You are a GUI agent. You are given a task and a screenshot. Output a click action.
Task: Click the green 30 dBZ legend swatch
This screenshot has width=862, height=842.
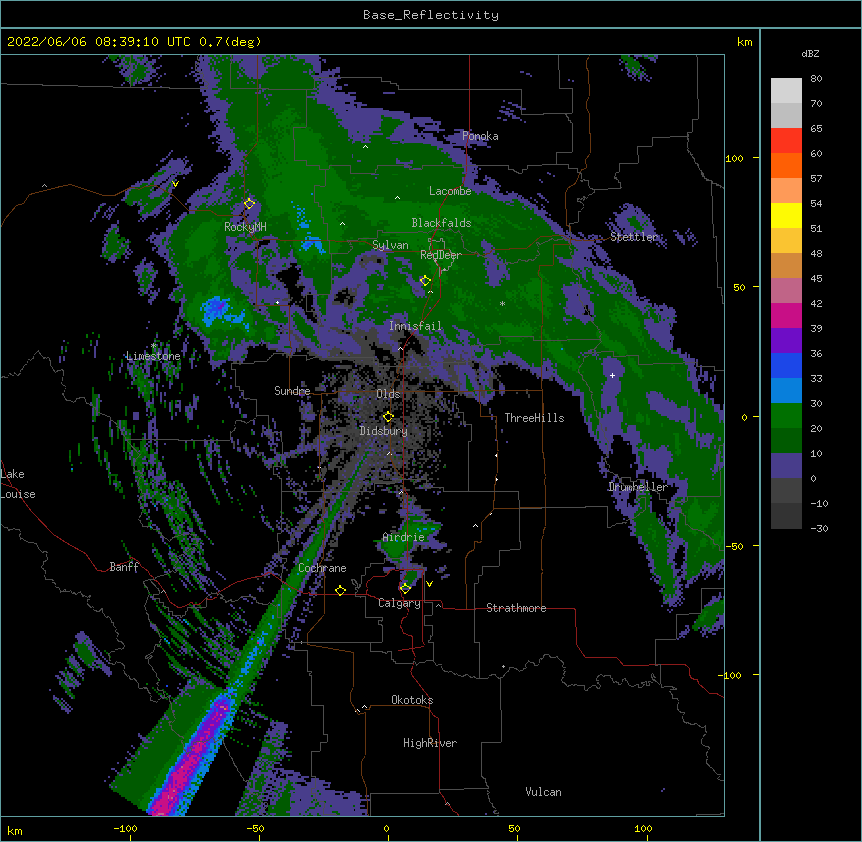point(786,416)
